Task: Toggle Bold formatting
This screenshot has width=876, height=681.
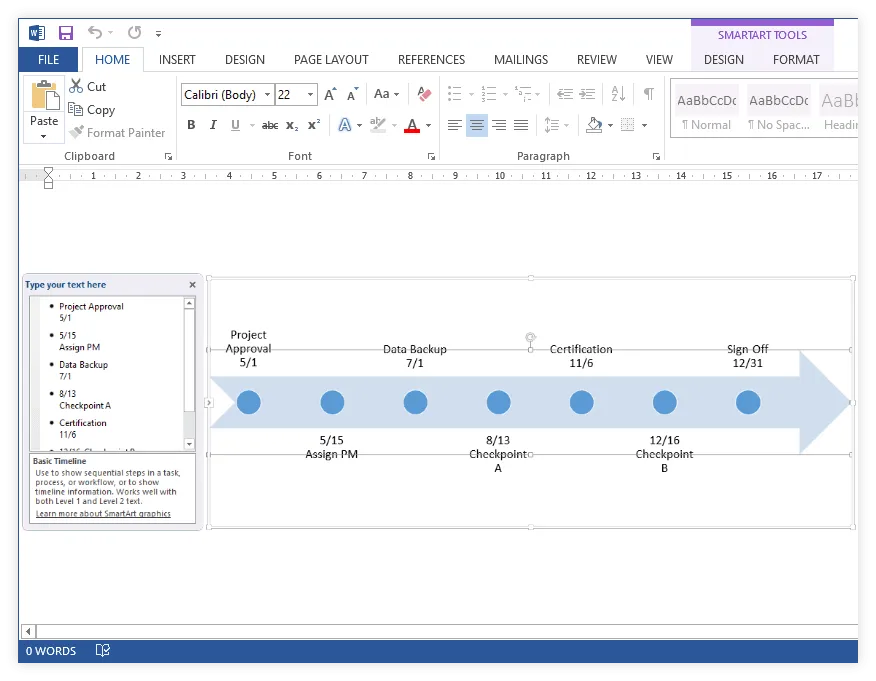Action: tap(191, 126)
